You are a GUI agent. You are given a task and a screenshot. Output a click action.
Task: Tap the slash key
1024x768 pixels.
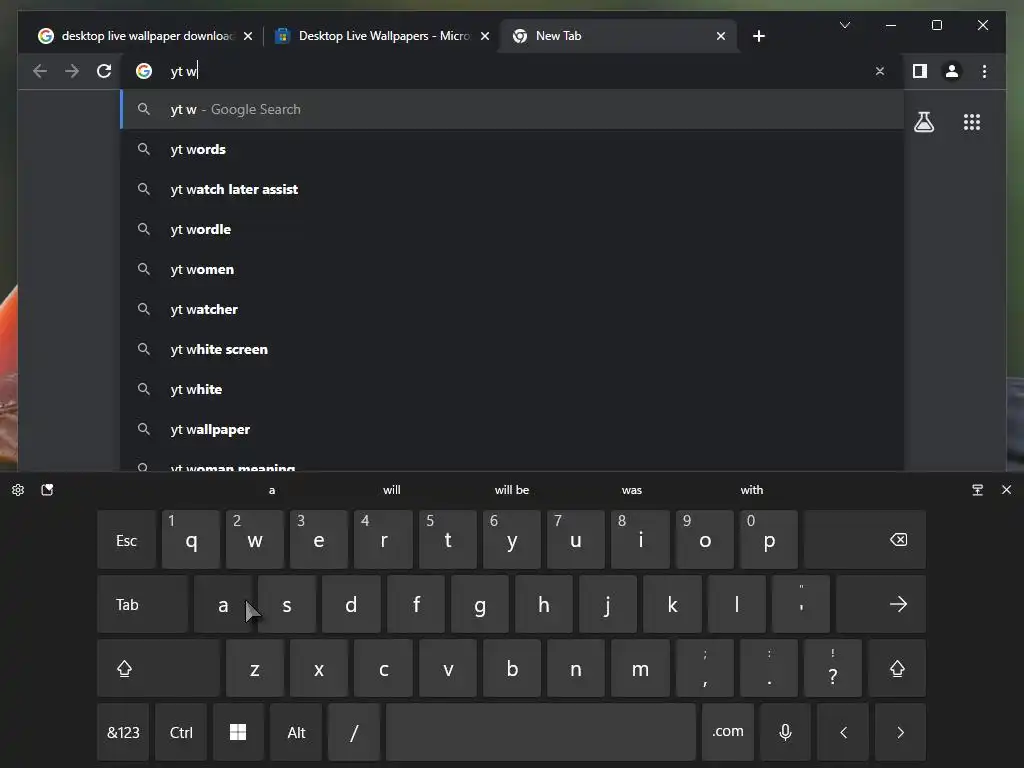click(354, 732)
